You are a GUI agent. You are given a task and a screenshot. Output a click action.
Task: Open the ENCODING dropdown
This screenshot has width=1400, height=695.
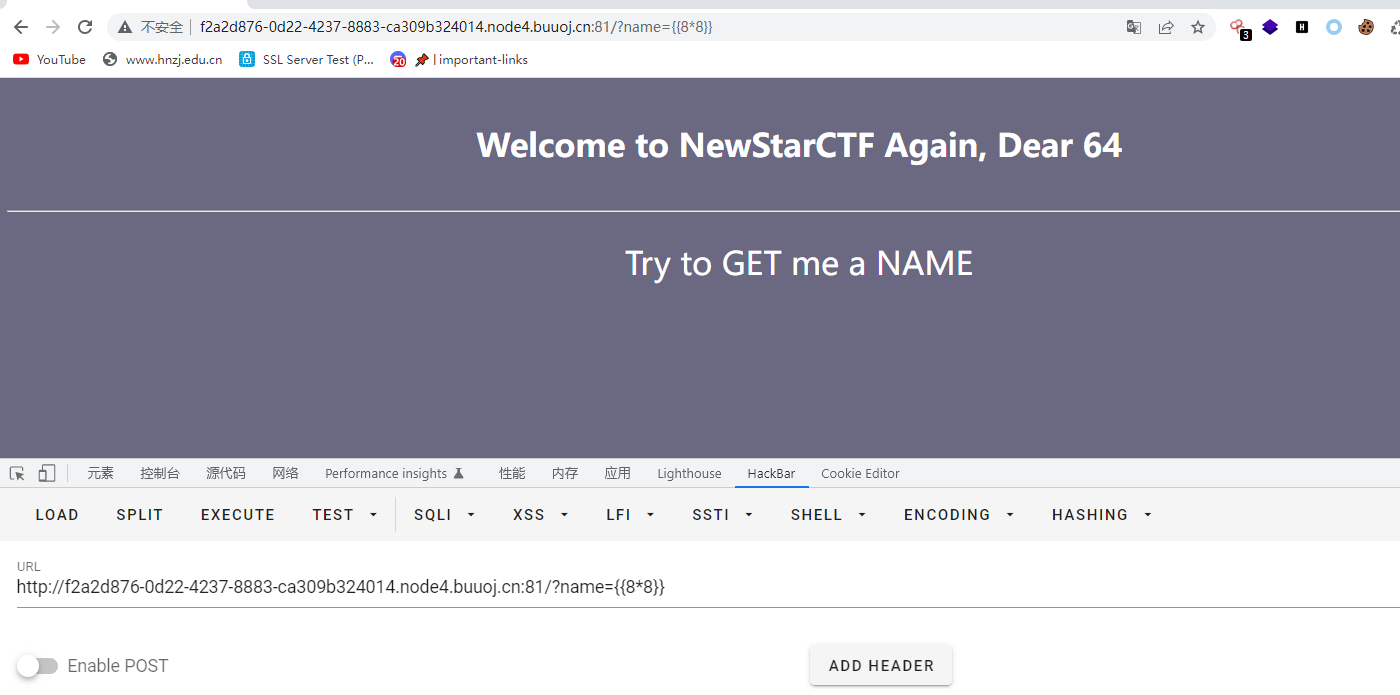tap(958, 514)
